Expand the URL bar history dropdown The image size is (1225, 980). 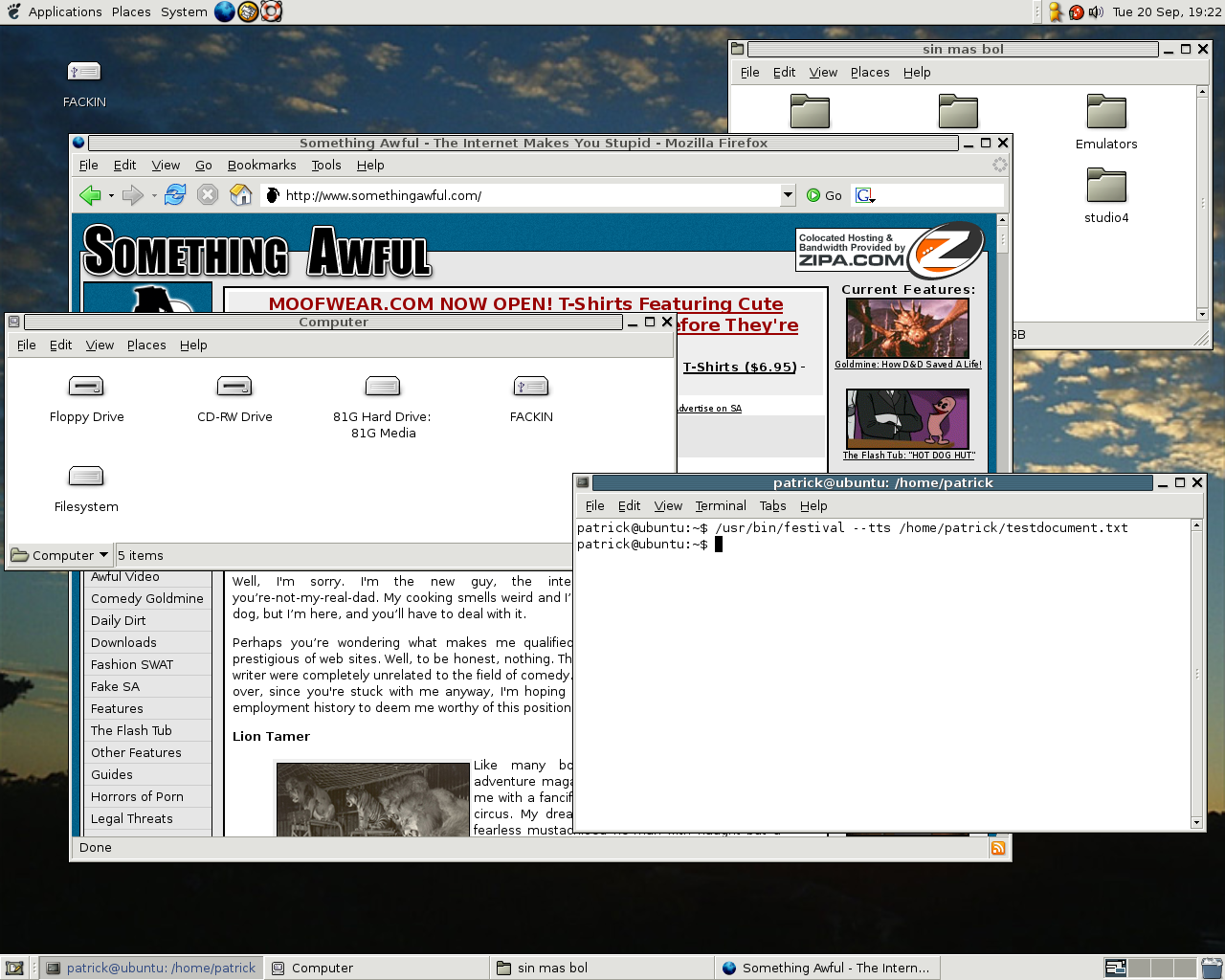pos(788,195)
